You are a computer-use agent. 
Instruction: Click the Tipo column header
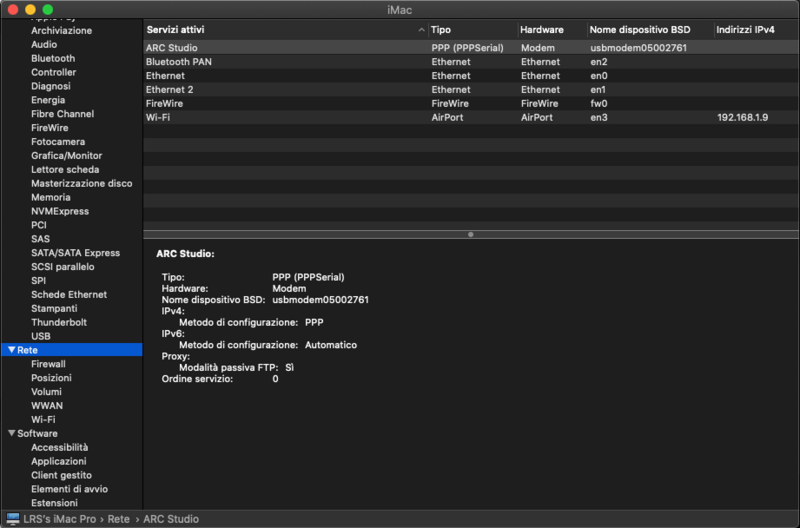point(470,30)
